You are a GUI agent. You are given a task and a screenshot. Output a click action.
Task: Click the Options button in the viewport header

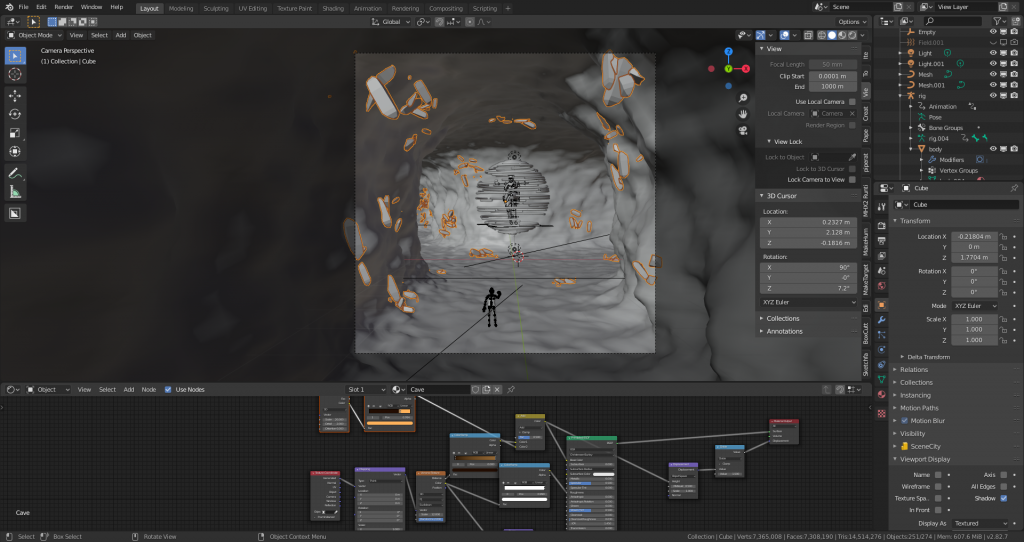click(852, 22)
